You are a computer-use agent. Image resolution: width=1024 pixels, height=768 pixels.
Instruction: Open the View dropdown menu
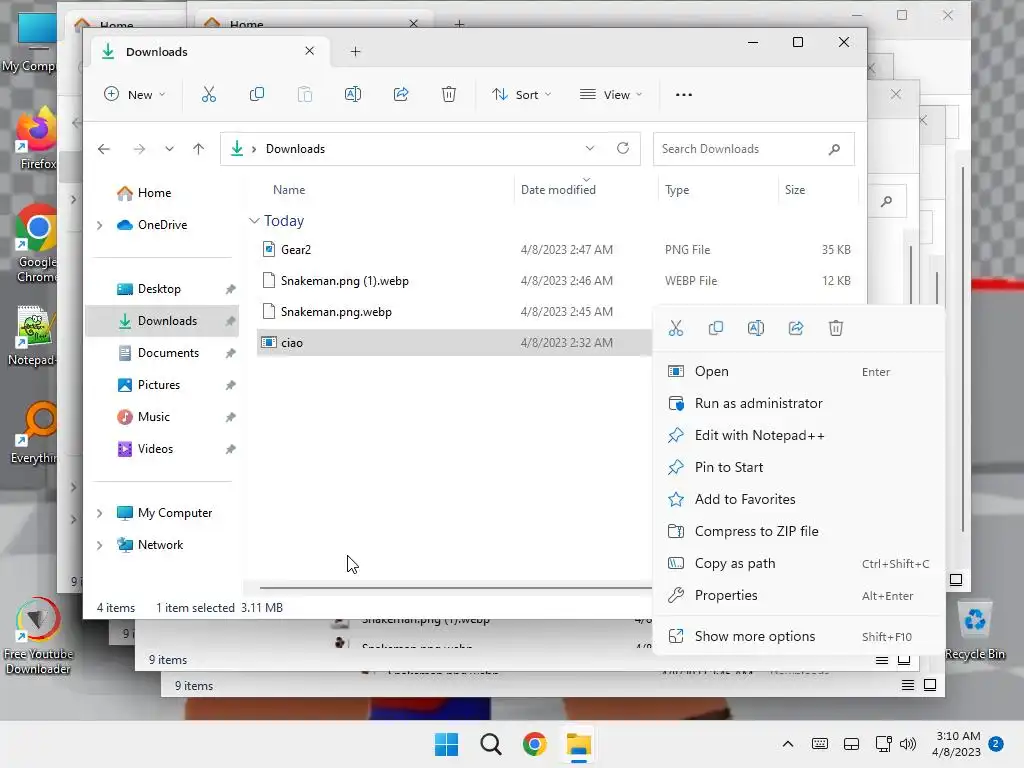click(611, 95)
